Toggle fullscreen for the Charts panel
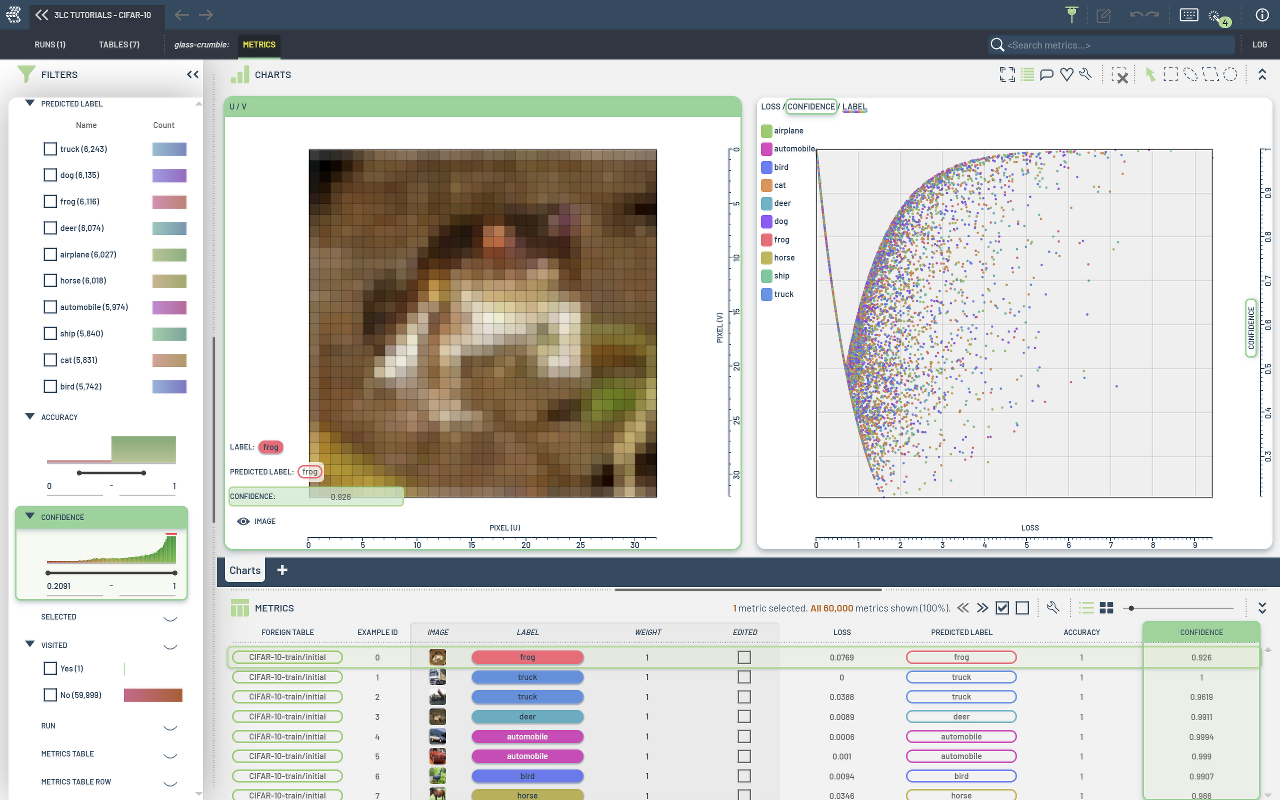Image resolution: width=1280 pixels, height=800 pixels. point(1007,75)
